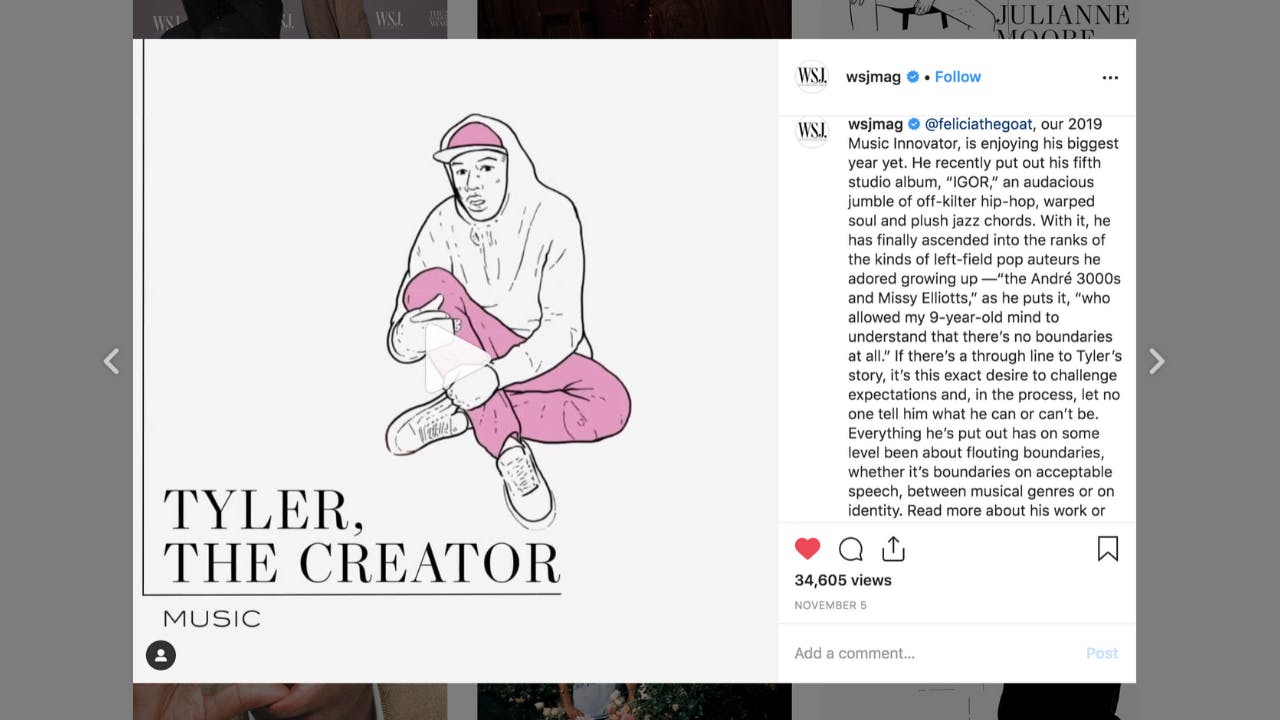Submit the comment with the Post button
1280x720 pixels.
point(1102,653)
